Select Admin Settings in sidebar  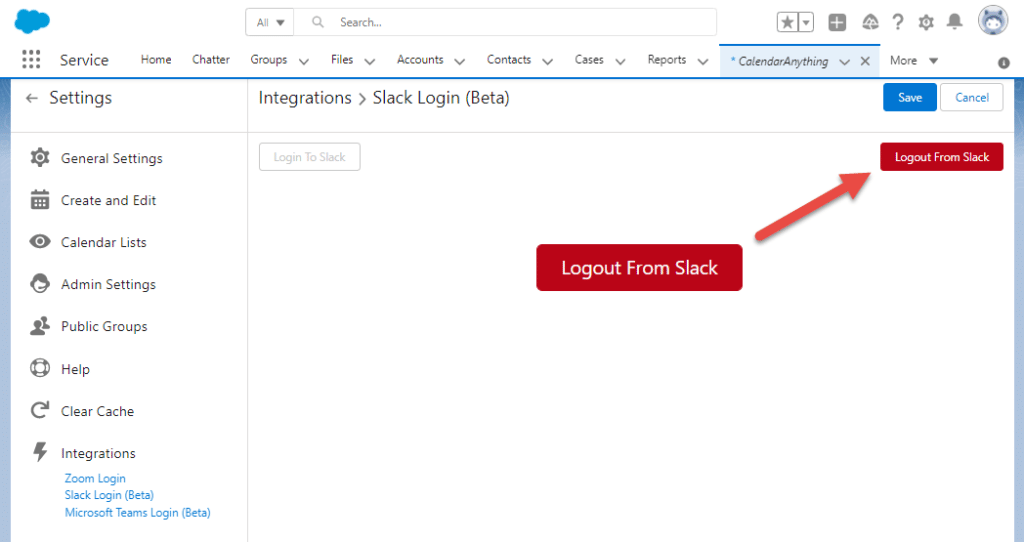108,284
